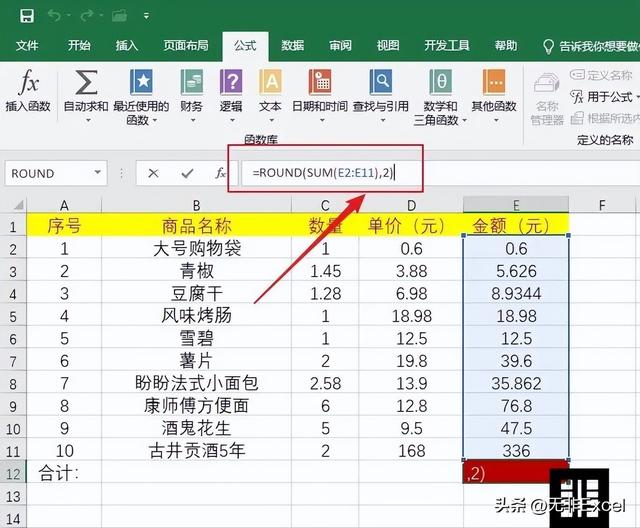Expand the 财务 dropdown arrow

coord(193,120)
